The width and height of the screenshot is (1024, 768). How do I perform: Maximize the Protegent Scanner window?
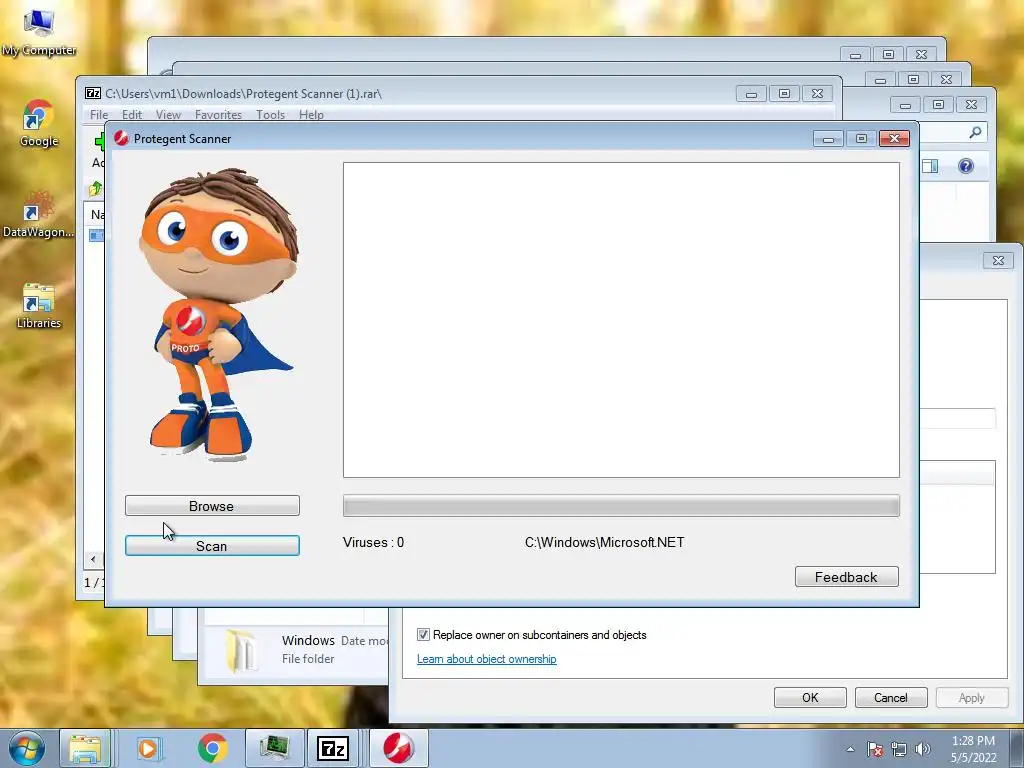861,138
